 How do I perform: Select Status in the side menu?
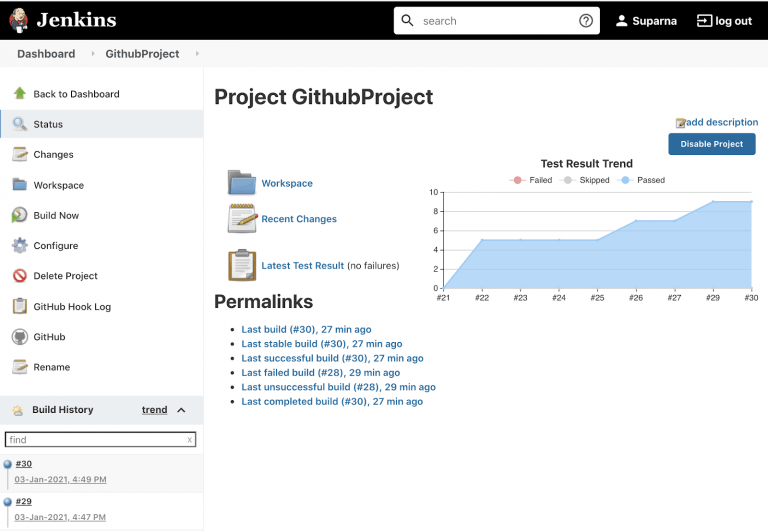(48, 125)
